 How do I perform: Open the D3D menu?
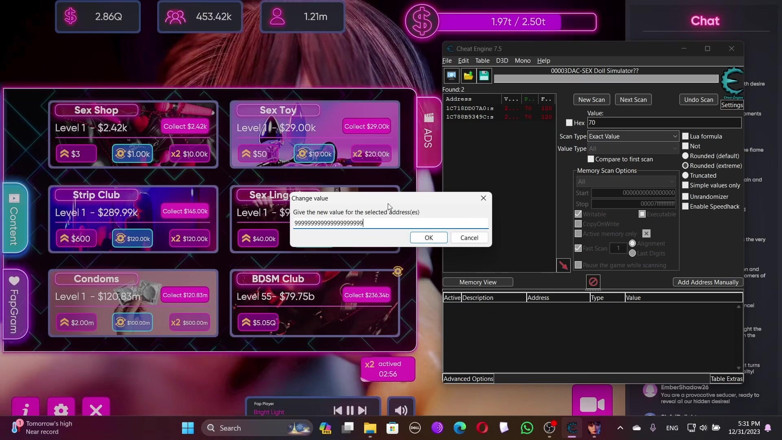coord(502,60)
